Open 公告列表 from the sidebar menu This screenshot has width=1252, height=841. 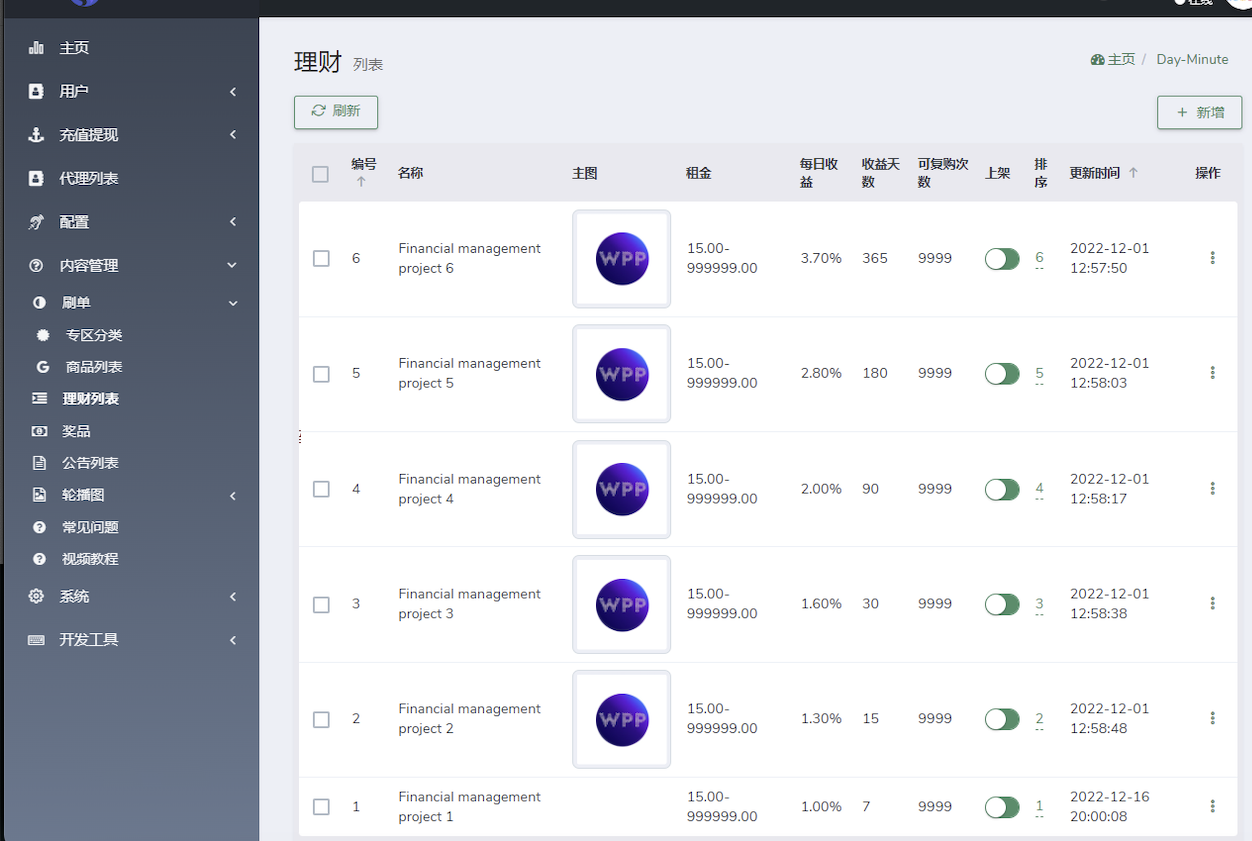[90, 463]
